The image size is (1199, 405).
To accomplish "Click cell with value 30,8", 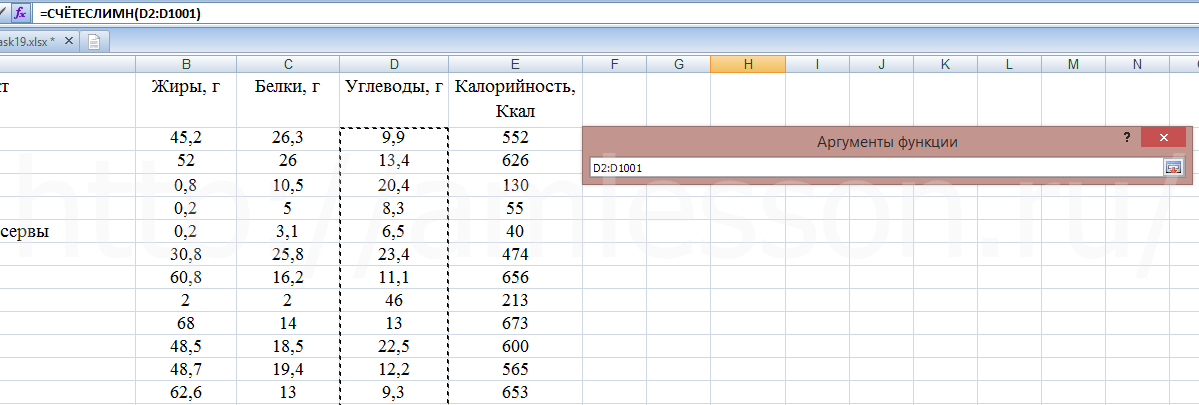I will click(x=187, y=254).
